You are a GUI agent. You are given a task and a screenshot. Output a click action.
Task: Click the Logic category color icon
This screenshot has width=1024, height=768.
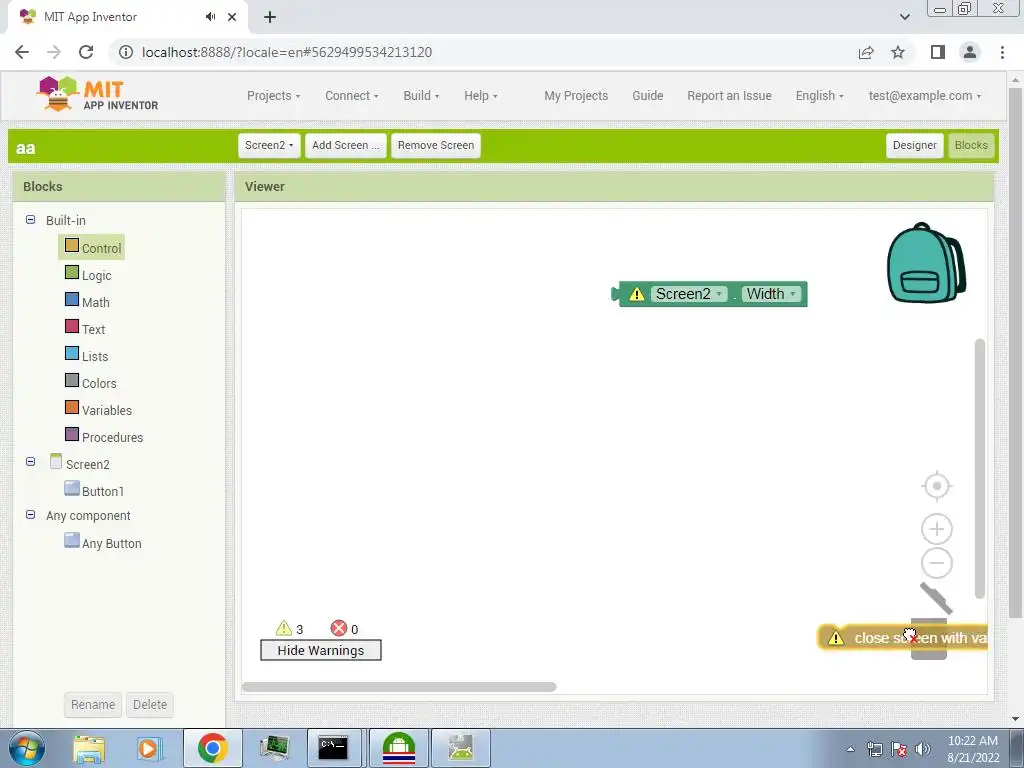click(72, 273)
